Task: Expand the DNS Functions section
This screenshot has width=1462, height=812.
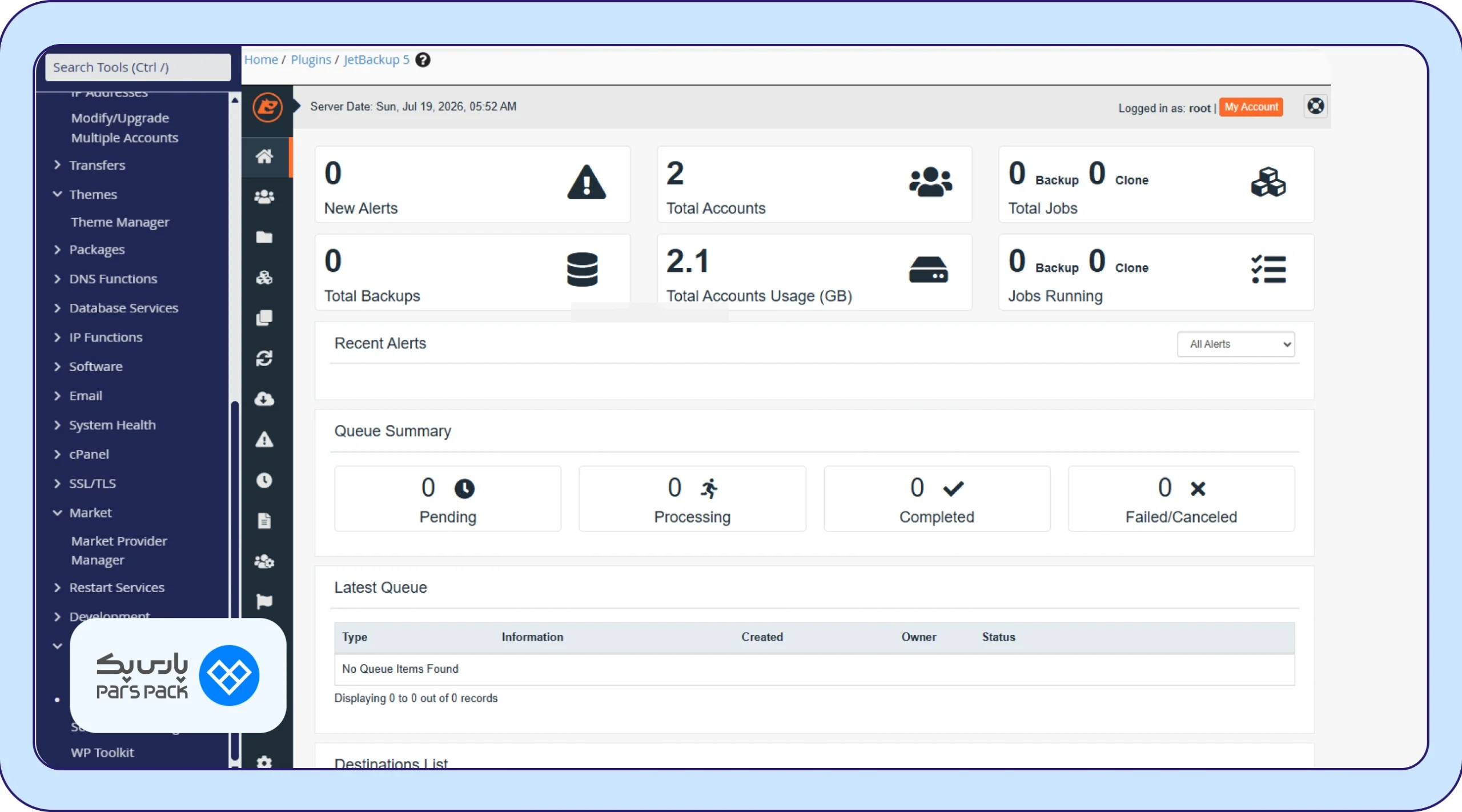Action: coord(57,279)
